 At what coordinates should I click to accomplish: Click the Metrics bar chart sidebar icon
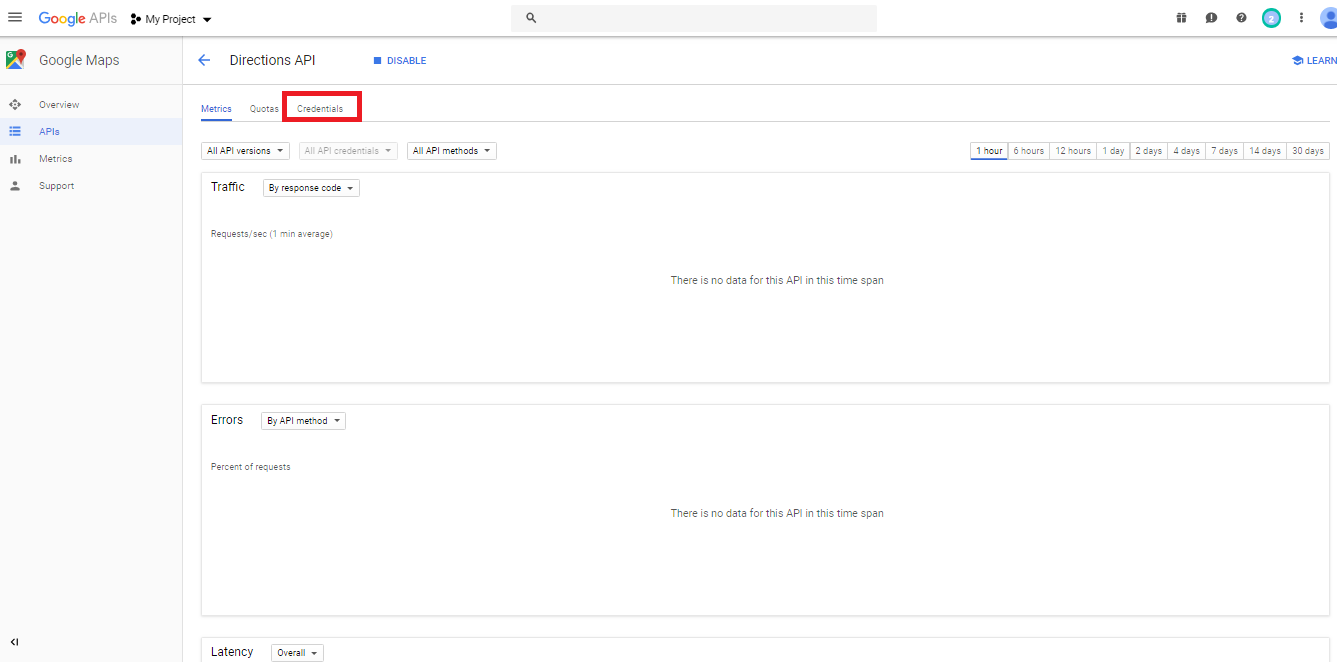15,159
